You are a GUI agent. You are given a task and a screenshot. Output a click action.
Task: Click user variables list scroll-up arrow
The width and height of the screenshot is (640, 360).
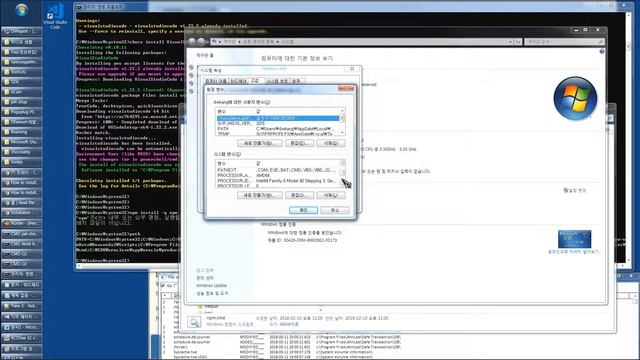click(342, 111)
